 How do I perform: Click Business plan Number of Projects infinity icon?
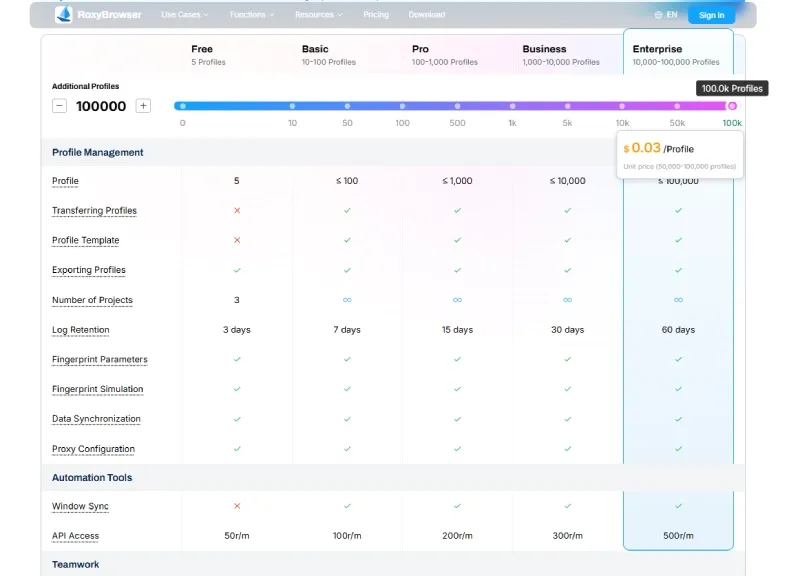point(567,300)
